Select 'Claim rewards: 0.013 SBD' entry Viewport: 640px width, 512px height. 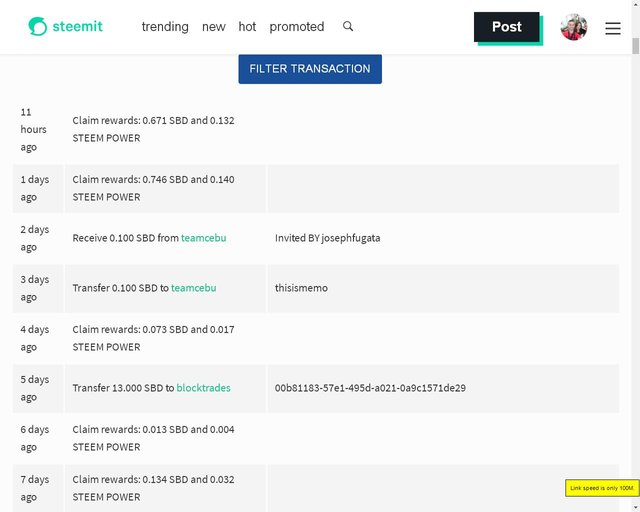[x=153, y=438]
